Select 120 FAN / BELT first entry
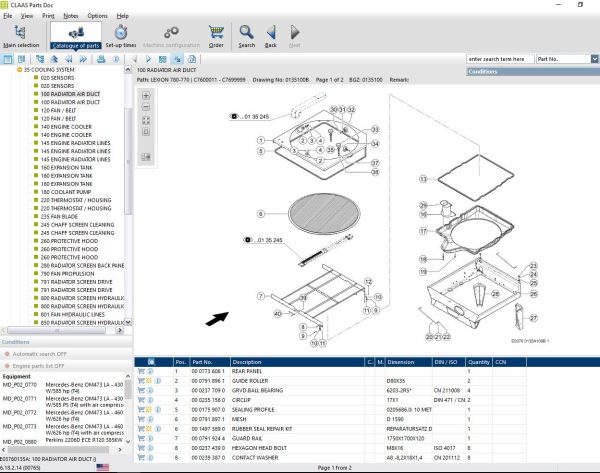The width and height of the screenshot is (600, 473). (58, 110)
